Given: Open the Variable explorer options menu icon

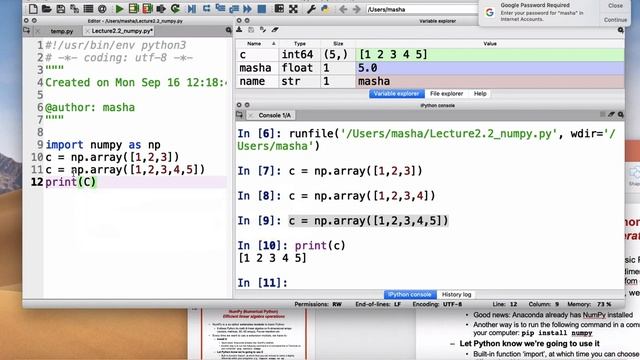Looking at the screenshot, I should [x=620, y=30].
